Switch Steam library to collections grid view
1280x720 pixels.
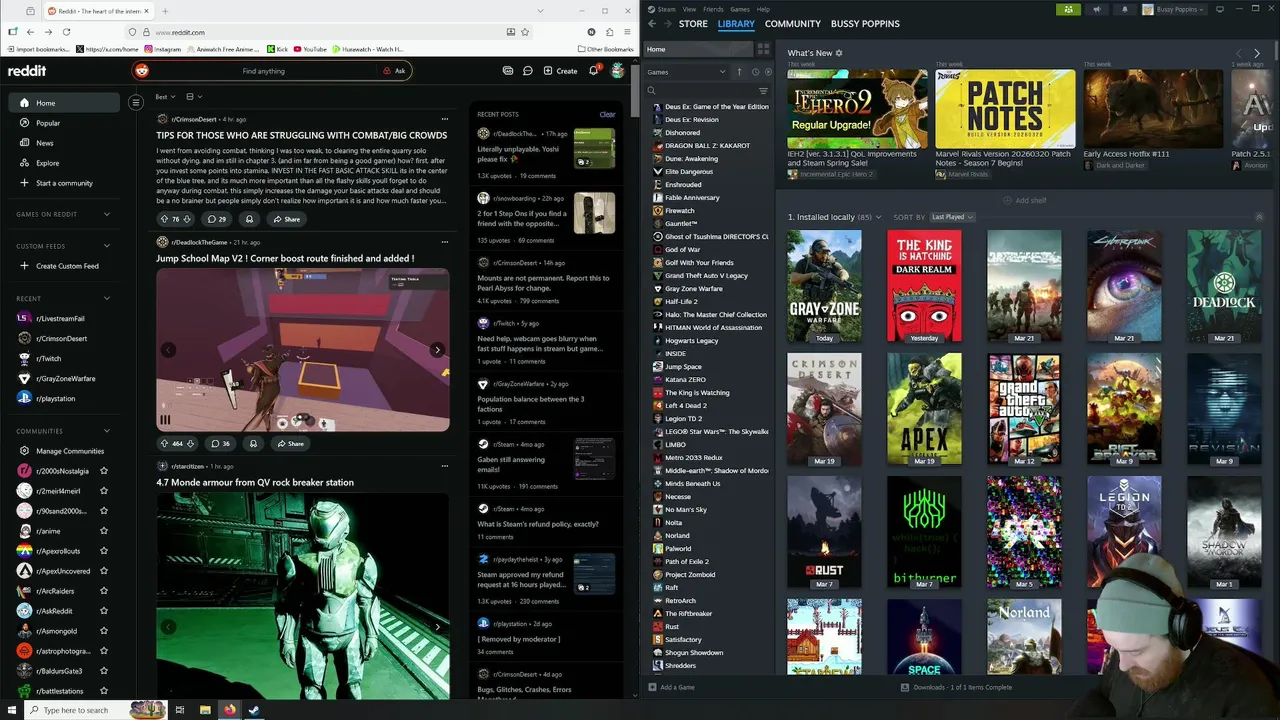(763, 49)
